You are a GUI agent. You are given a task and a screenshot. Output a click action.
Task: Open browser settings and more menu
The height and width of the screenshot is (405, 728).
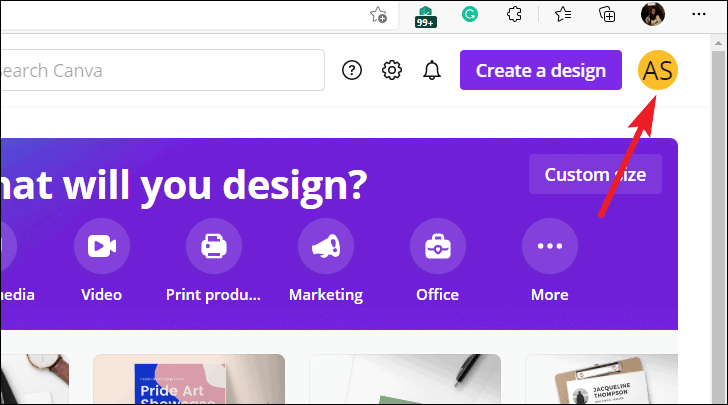tap(699, 14)
